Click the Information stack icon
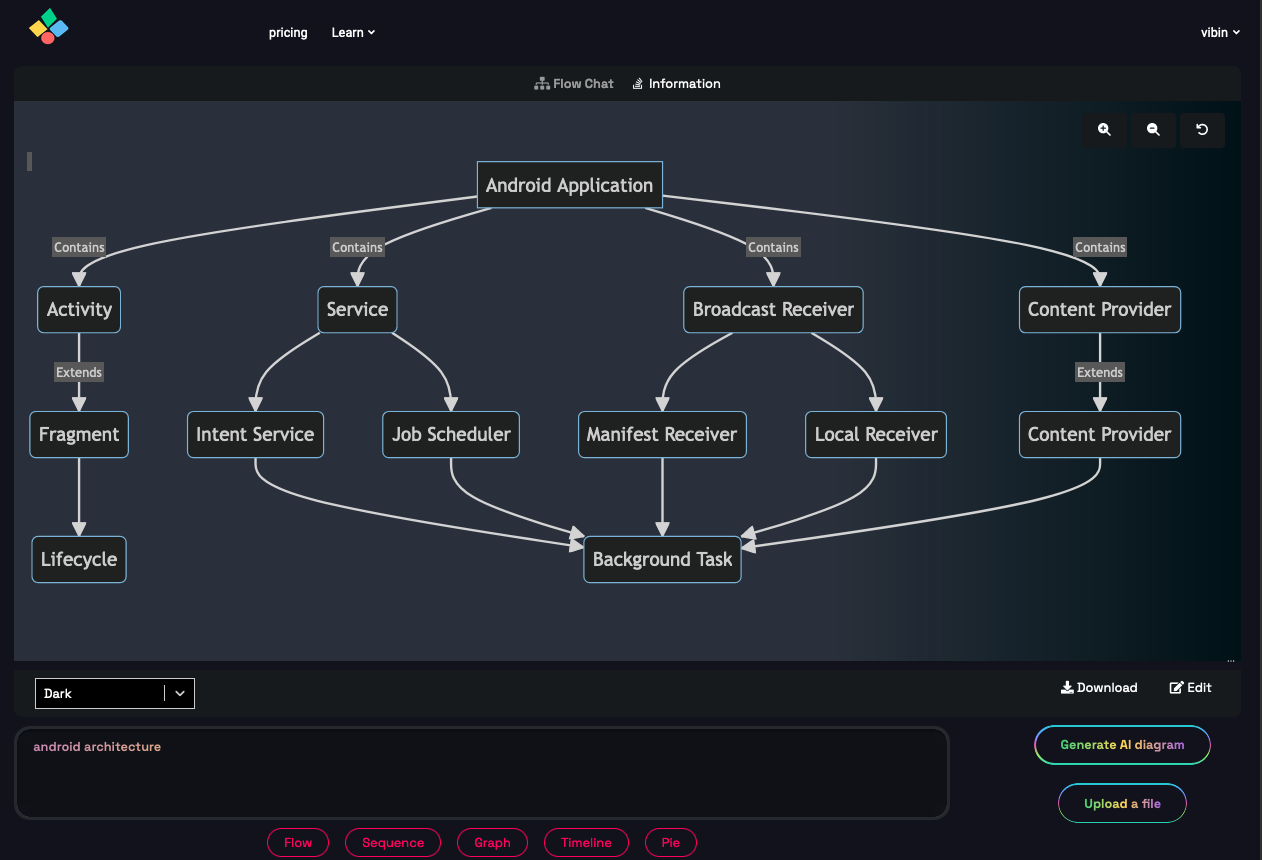This screenshot has width=1262, height=860. coord(637,83)
